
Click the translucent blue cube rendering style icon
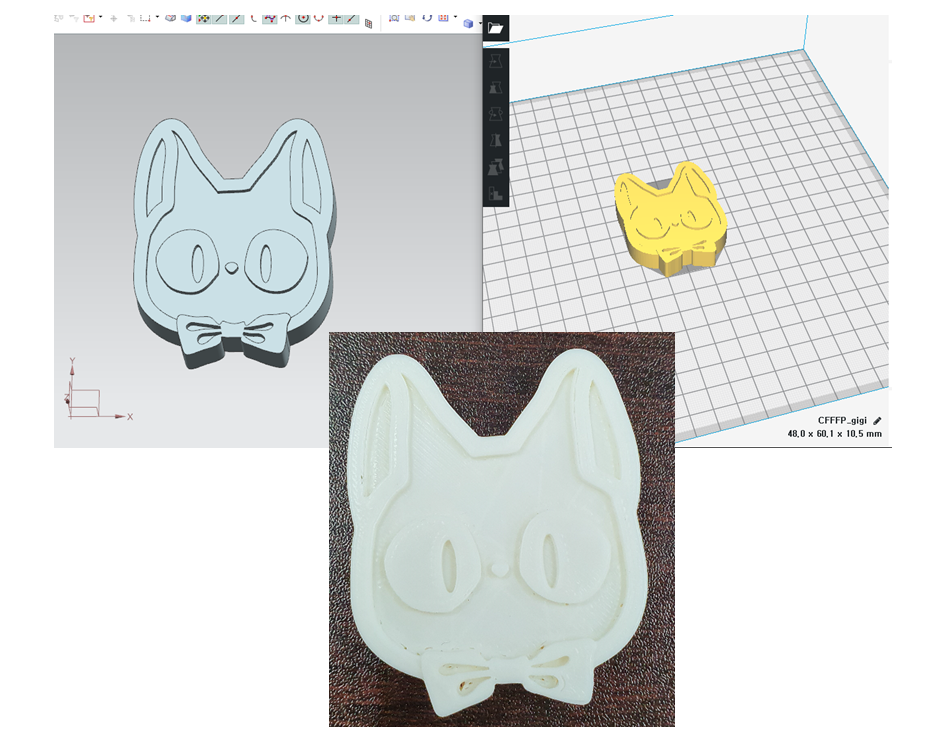click(x=468, y=23)
